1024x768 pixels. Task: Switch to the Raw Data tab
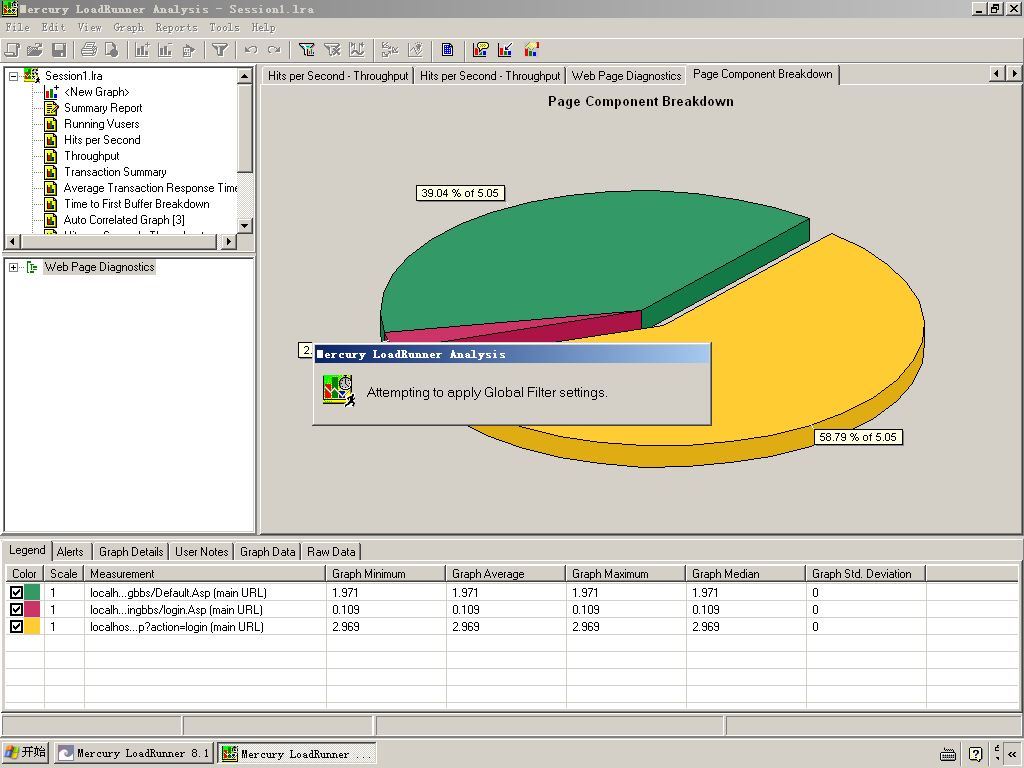(331, 552)
